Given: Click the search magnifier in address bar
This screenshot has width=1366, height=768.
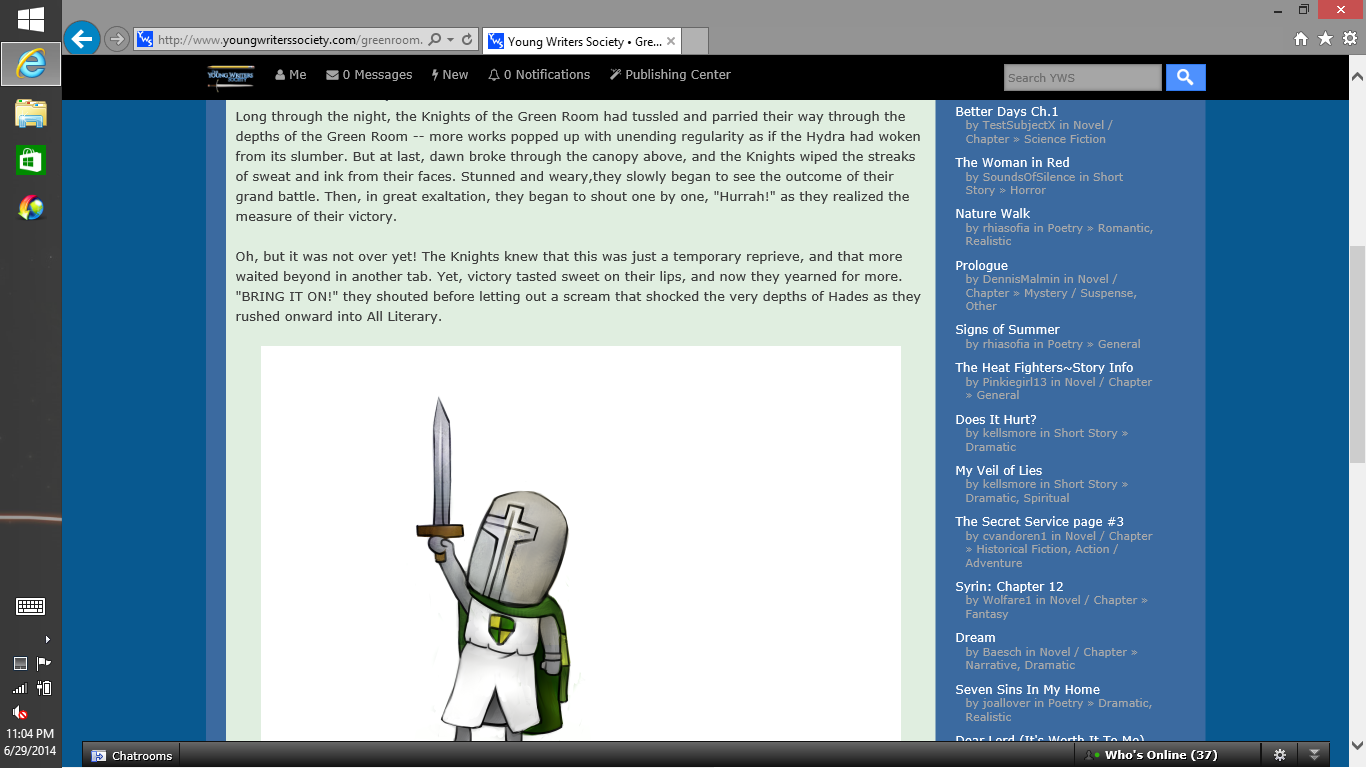Looking at the screenshot, I should point(434,40).
